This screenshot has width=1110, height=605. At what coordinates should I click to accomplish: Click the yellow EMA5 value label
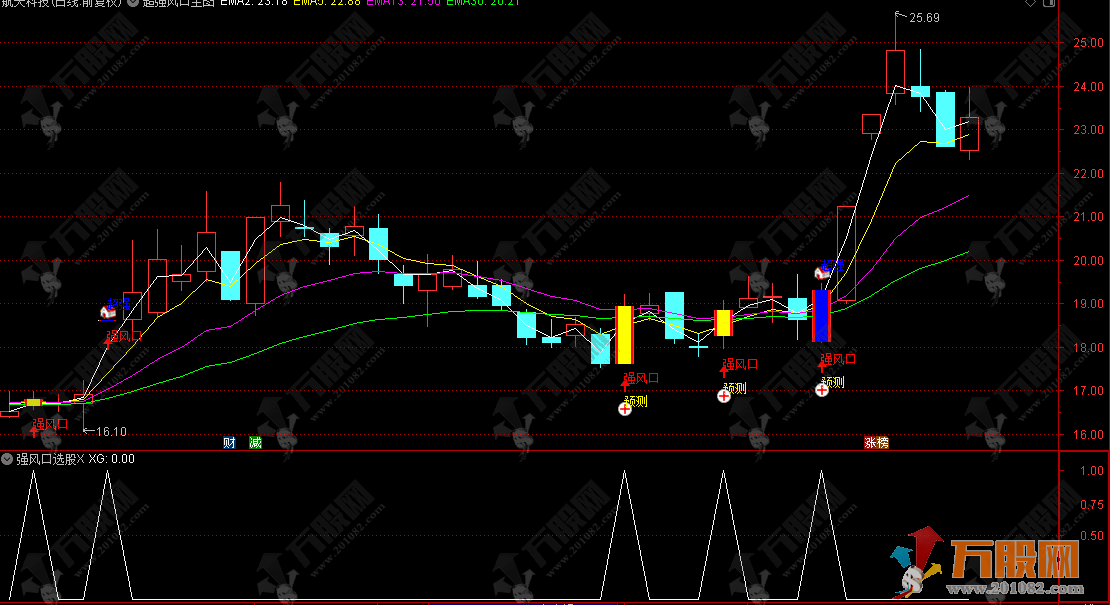click(x=326, y=3)
